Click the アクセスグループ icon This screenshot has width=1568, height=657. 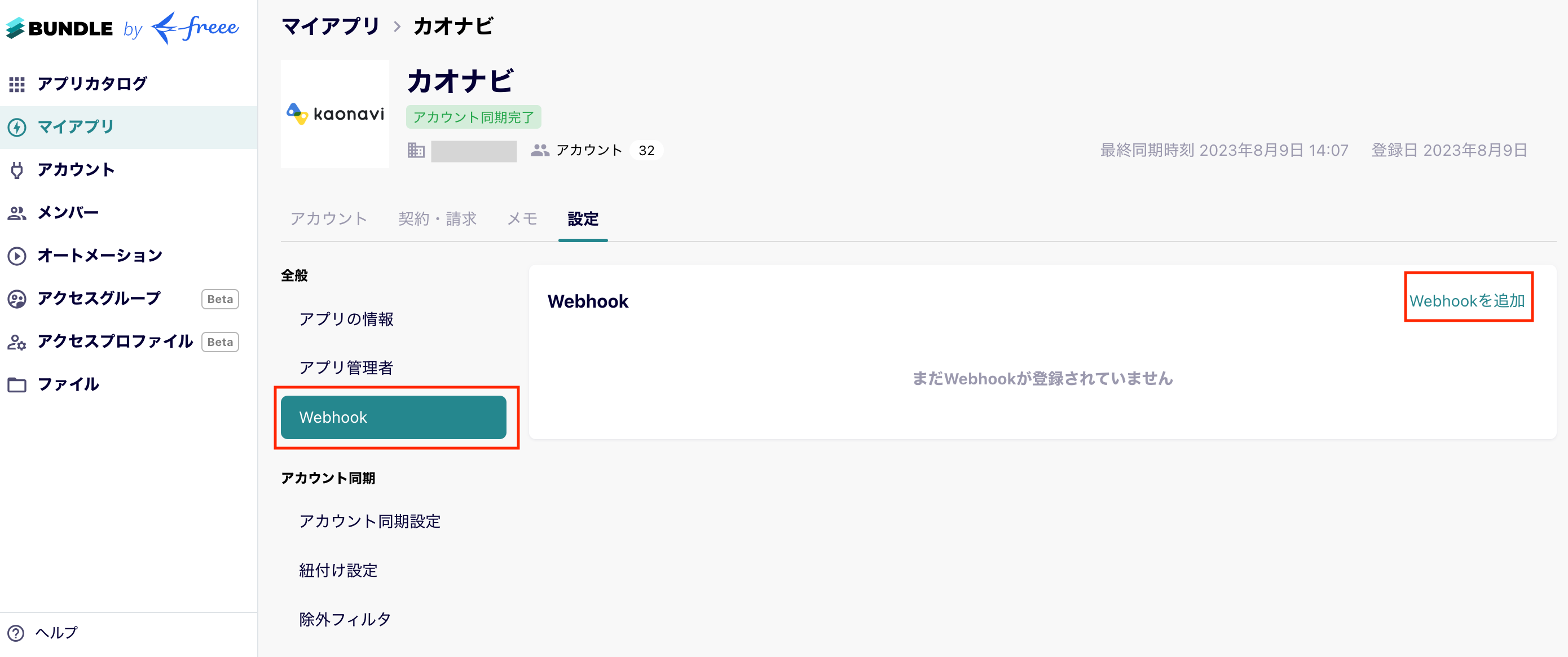click(x=17, y=299)
